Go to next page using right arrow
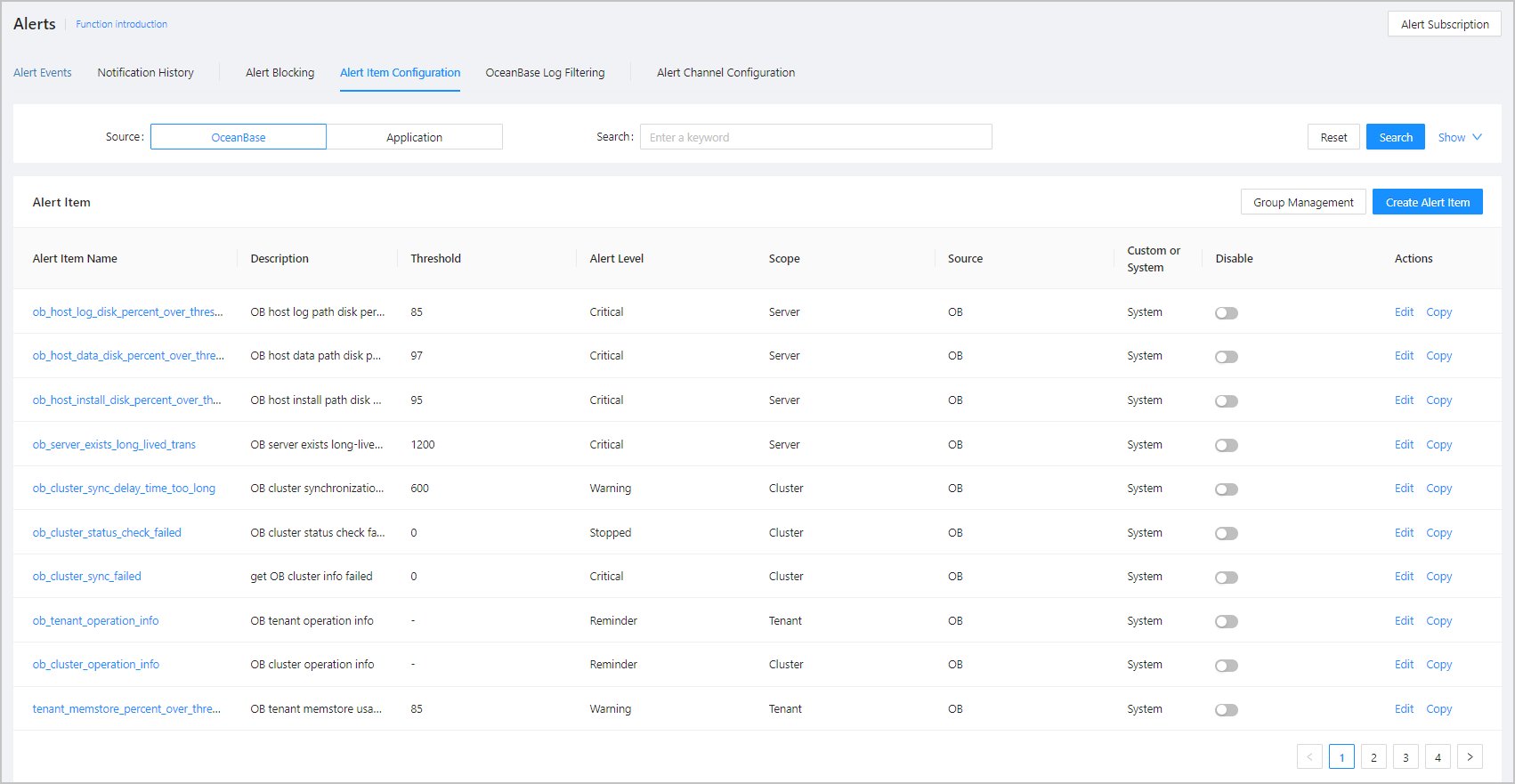Image resolution: width=1515 pixels, height=784 pixels. (1470, 756)
